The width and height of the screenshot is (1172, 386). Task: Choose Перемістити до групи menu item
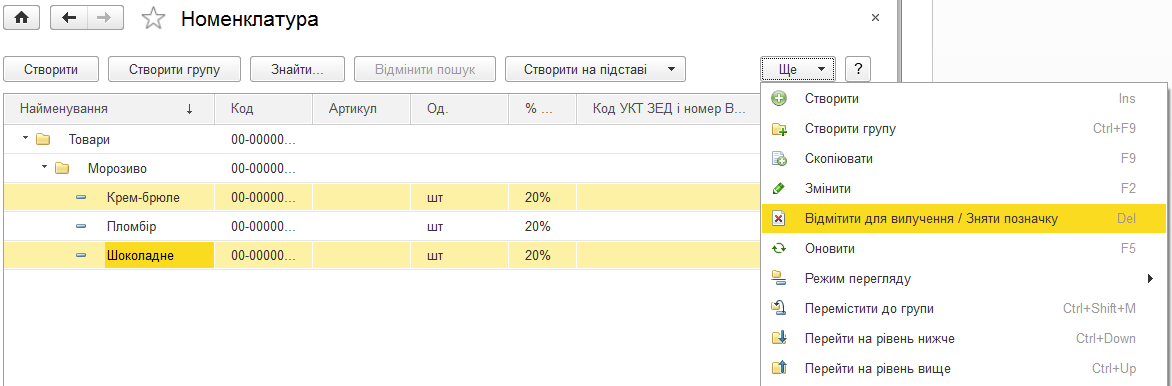(x=963, y=308)
